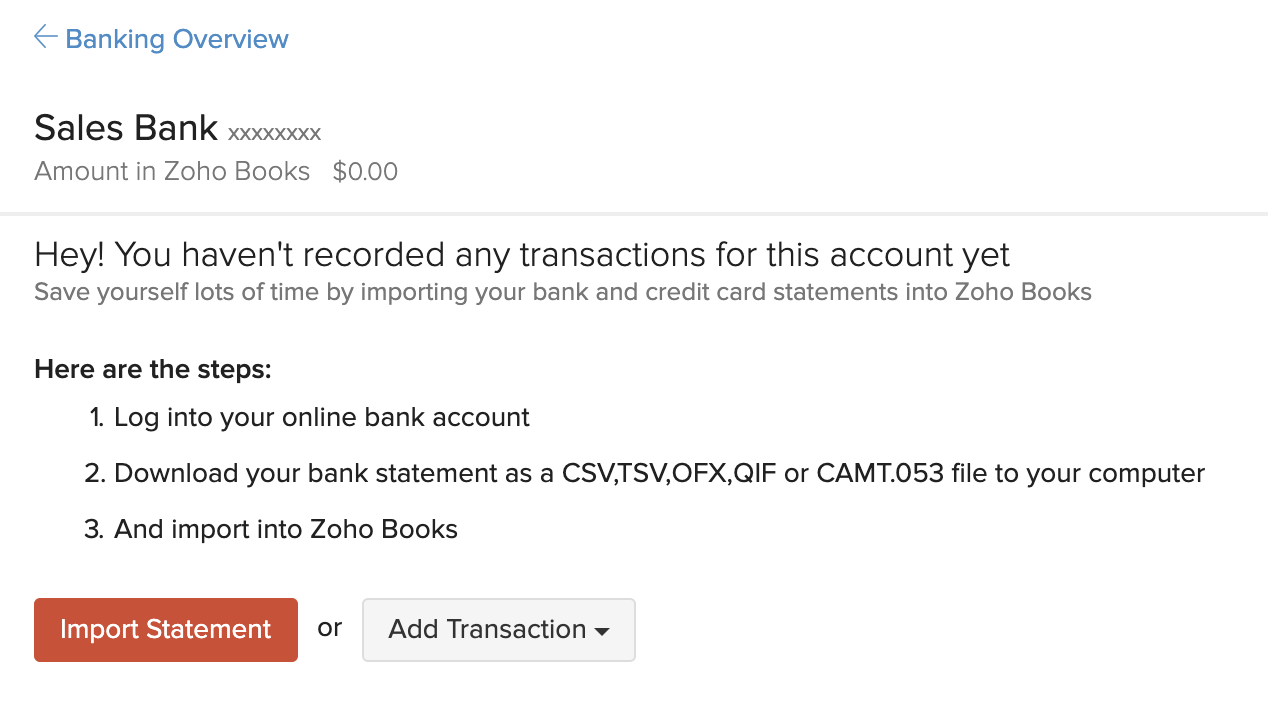
Task: Click the 'Here are the steps' heading
Action: (152, 369)
